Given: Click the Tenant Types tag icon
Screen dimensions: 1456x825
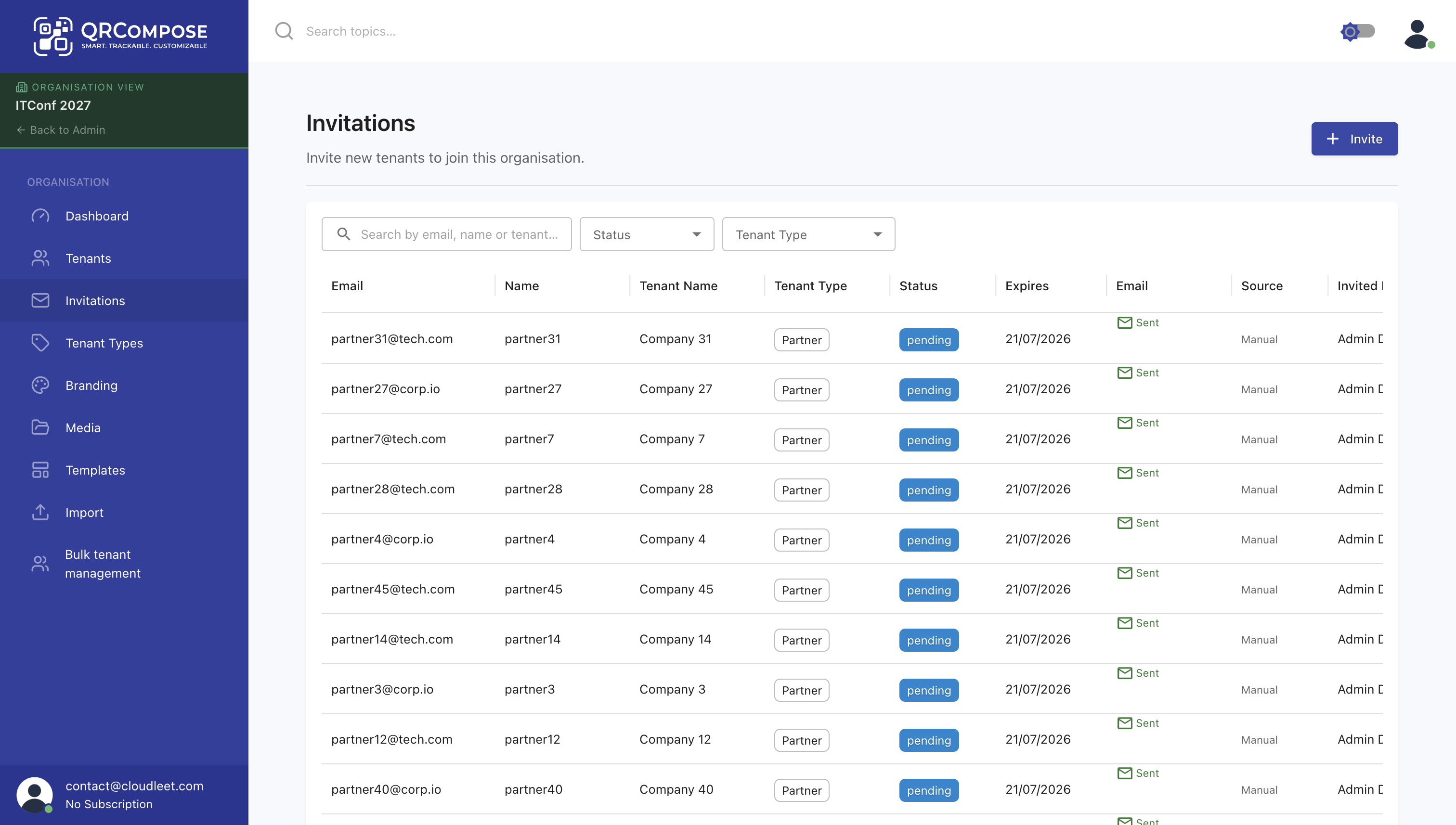Looking at the screenshot, I should tap(40, 343).
